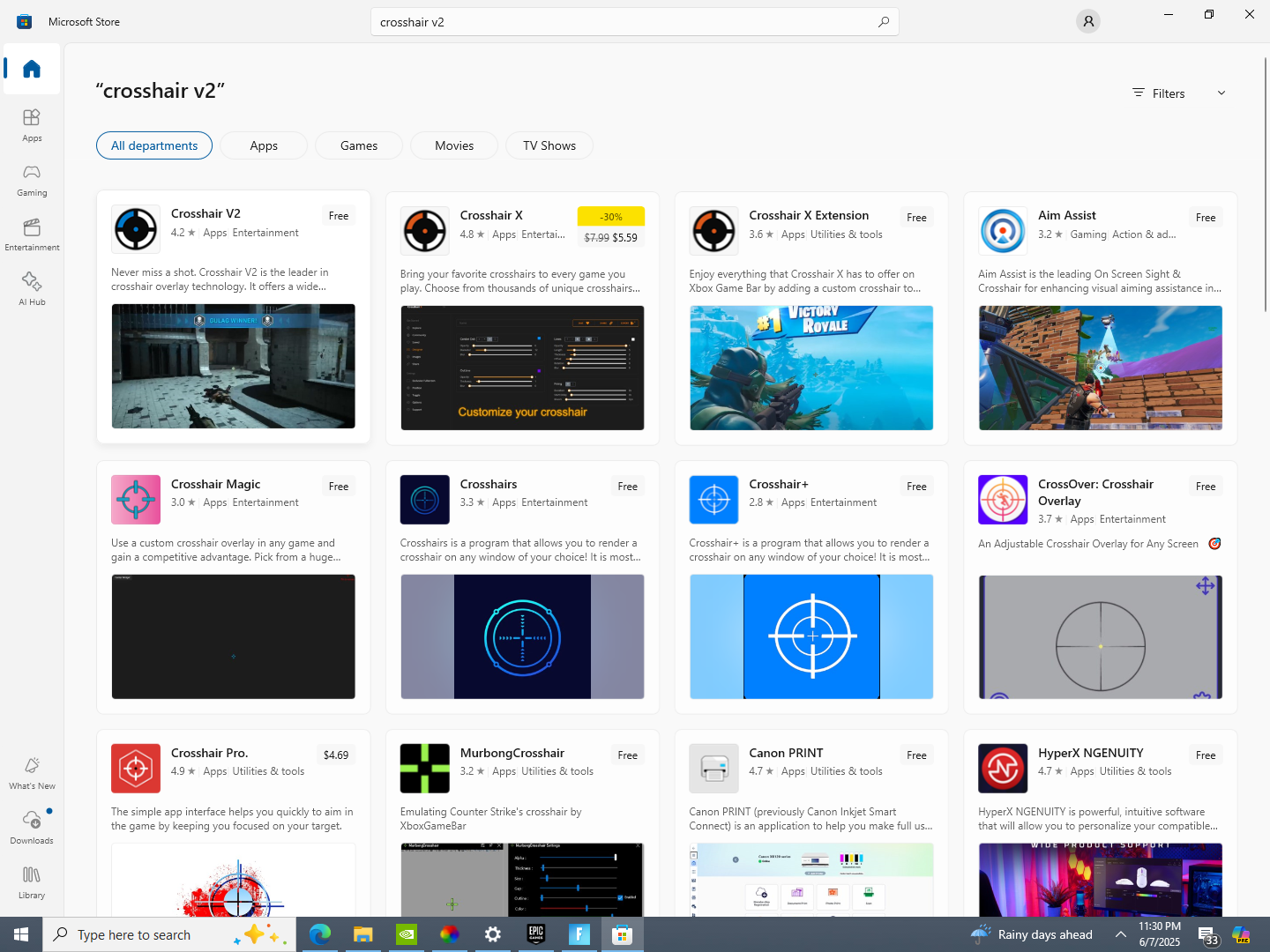Click Free button for MurbongCrosshair
The image size is (1270, 952).
[x=628, y=755]
